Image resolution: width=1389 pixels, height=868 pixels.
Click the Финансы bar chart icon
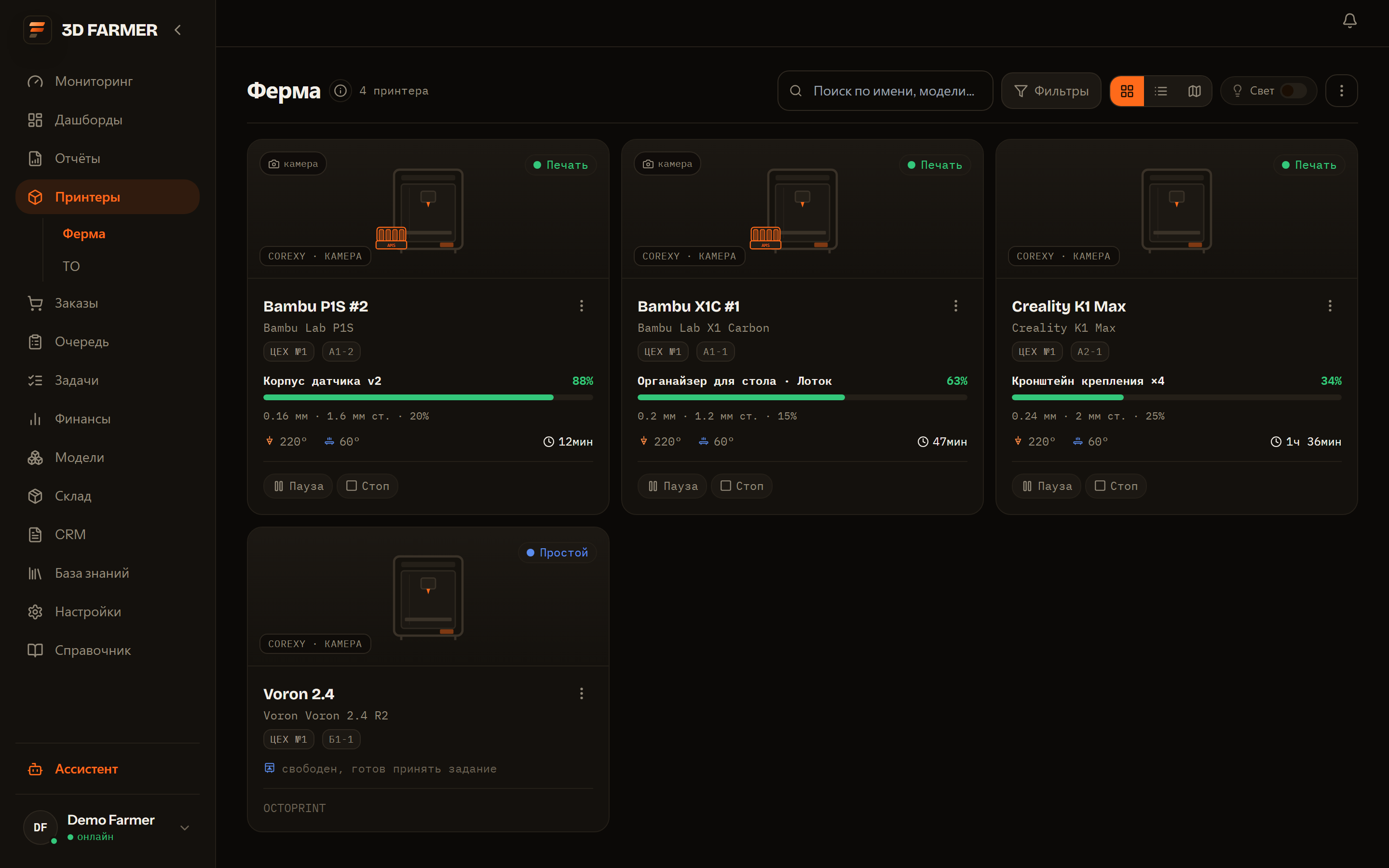click(35, 419)
